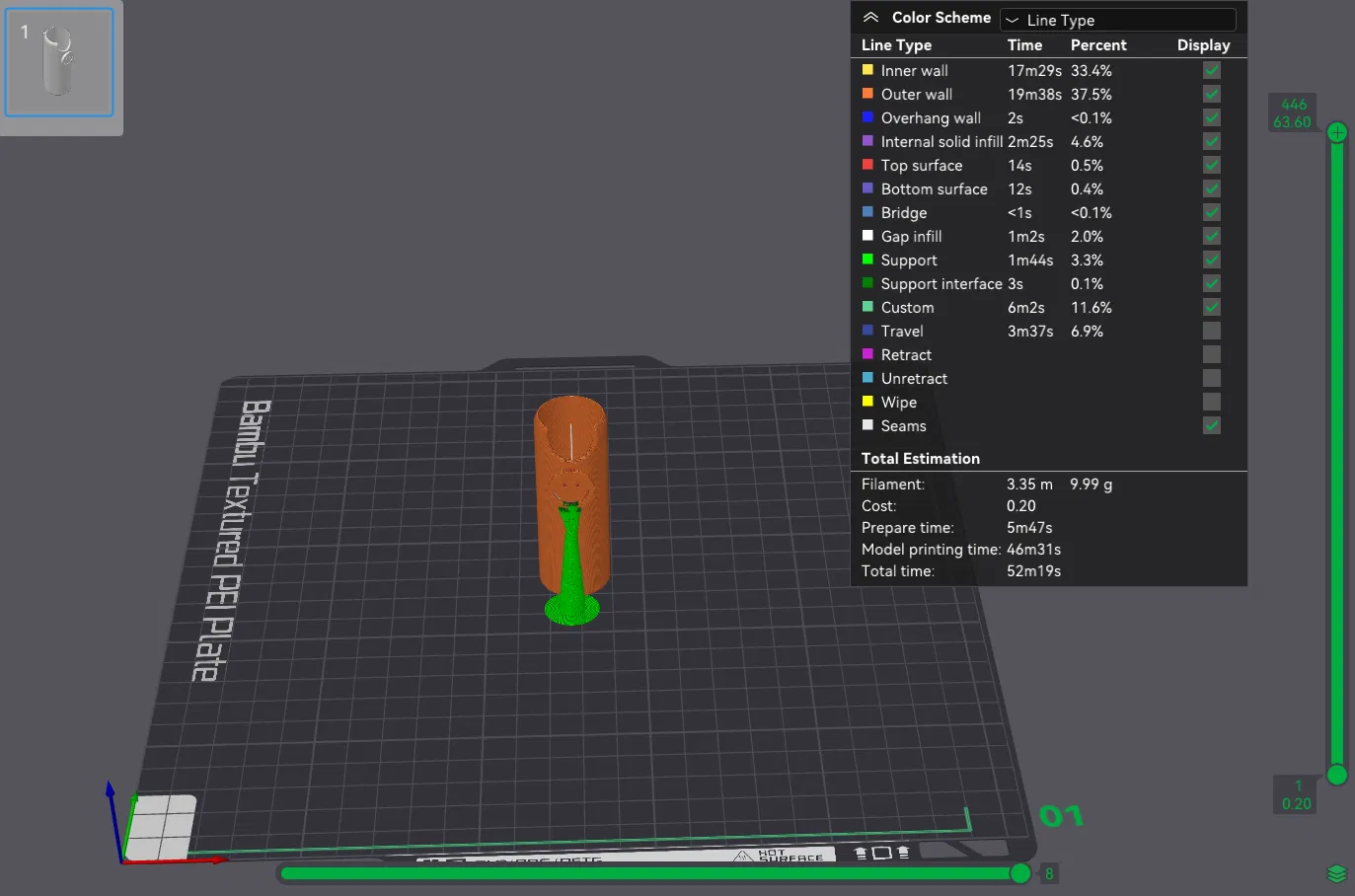
Task: Collapse the legend using the double-chevron icon
Action: [870, 18]
